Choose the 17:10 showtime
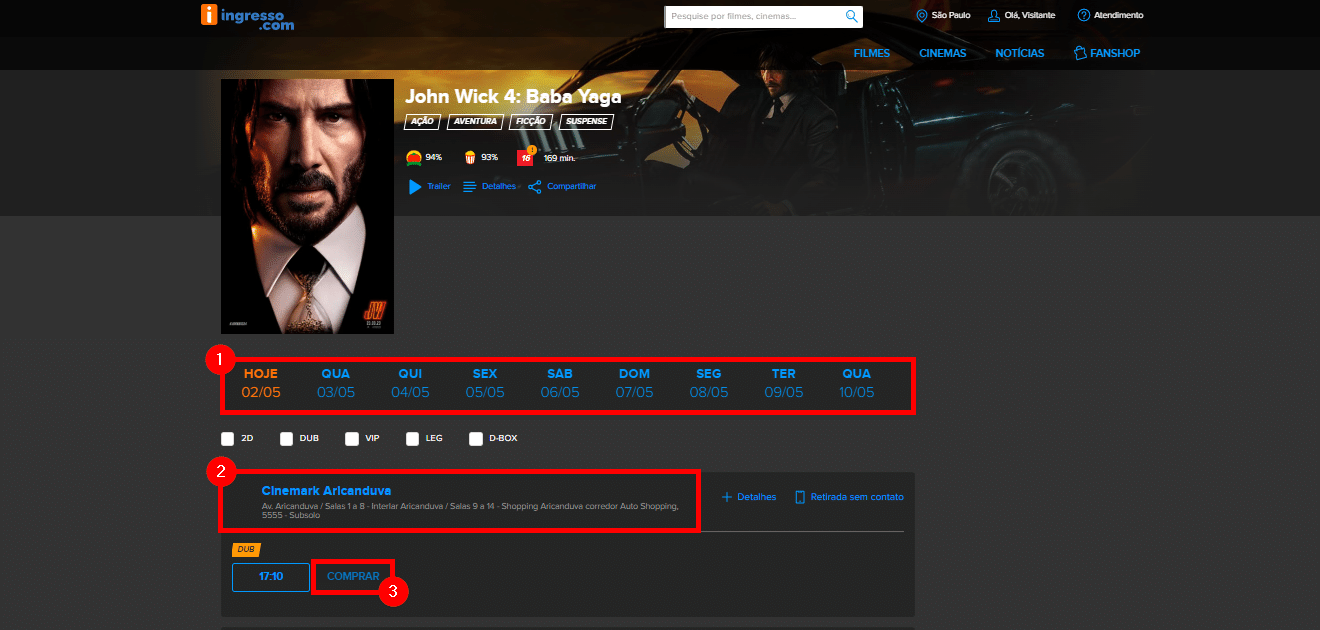This screenshot has width=1320, height=630. point(271,577)
